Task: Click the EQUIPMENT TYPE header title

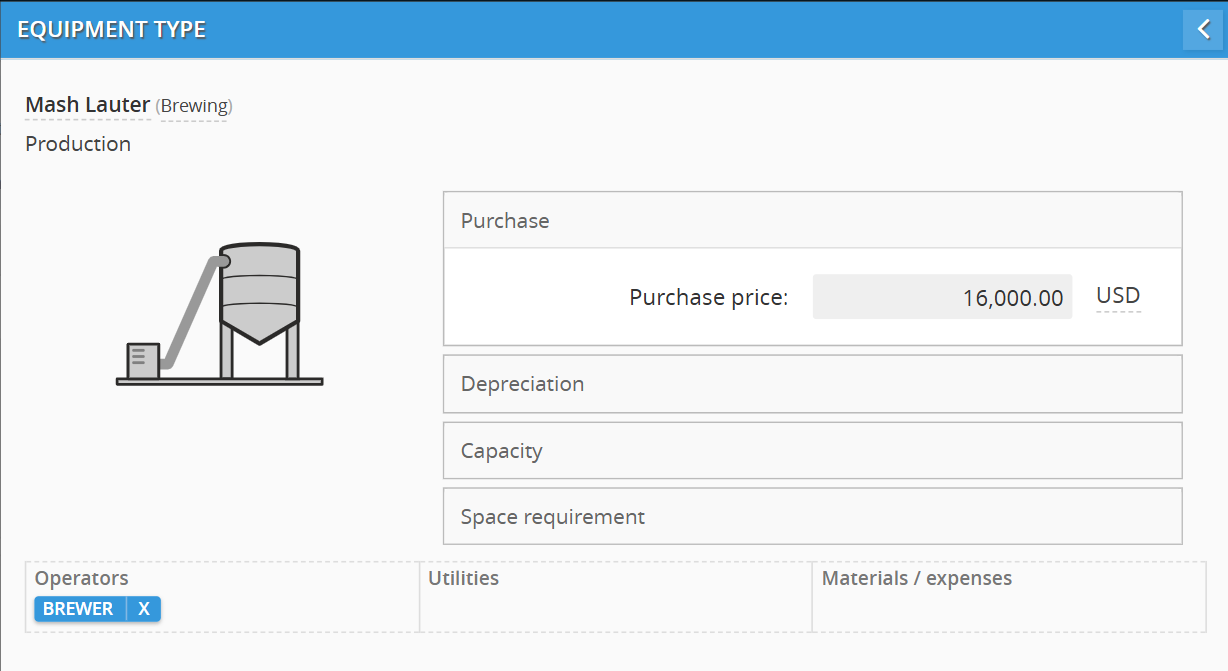Action: tap(112, 30)
